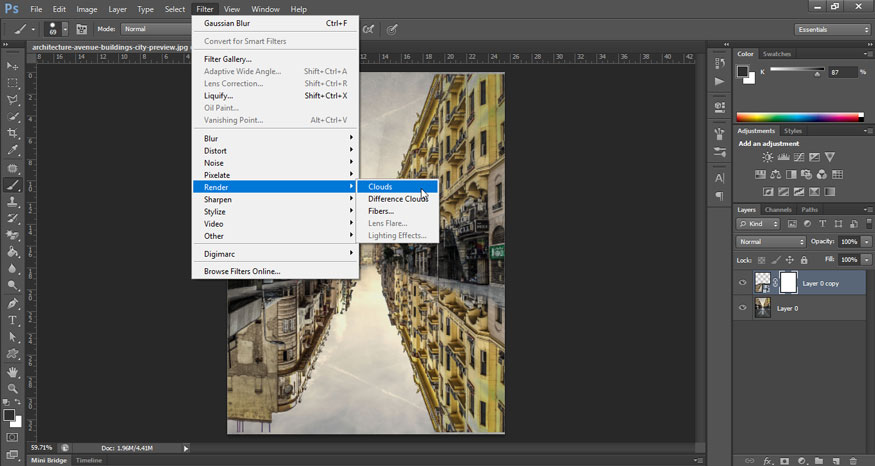The width and height of the screenshot is (875, 466).
Task: Select the Move tool
Action: pyautogui.click(x=12, y=66)
